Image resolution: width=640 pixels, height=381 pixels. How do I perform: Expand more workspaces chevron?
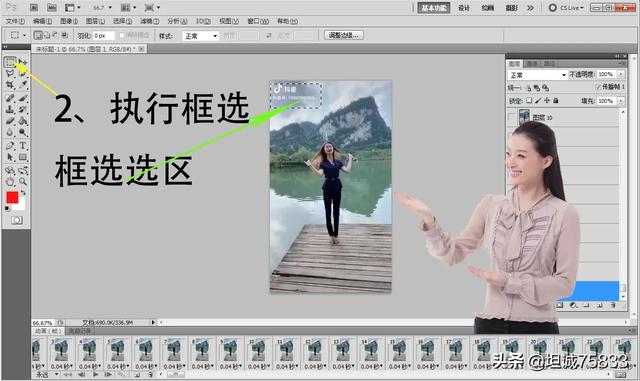530,8
